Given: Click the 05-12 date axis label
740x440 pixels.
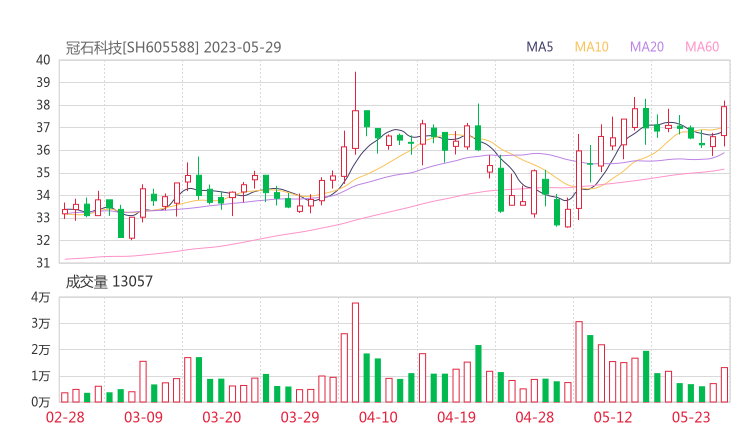Looking at the screenshot, I should click(613, 417).
